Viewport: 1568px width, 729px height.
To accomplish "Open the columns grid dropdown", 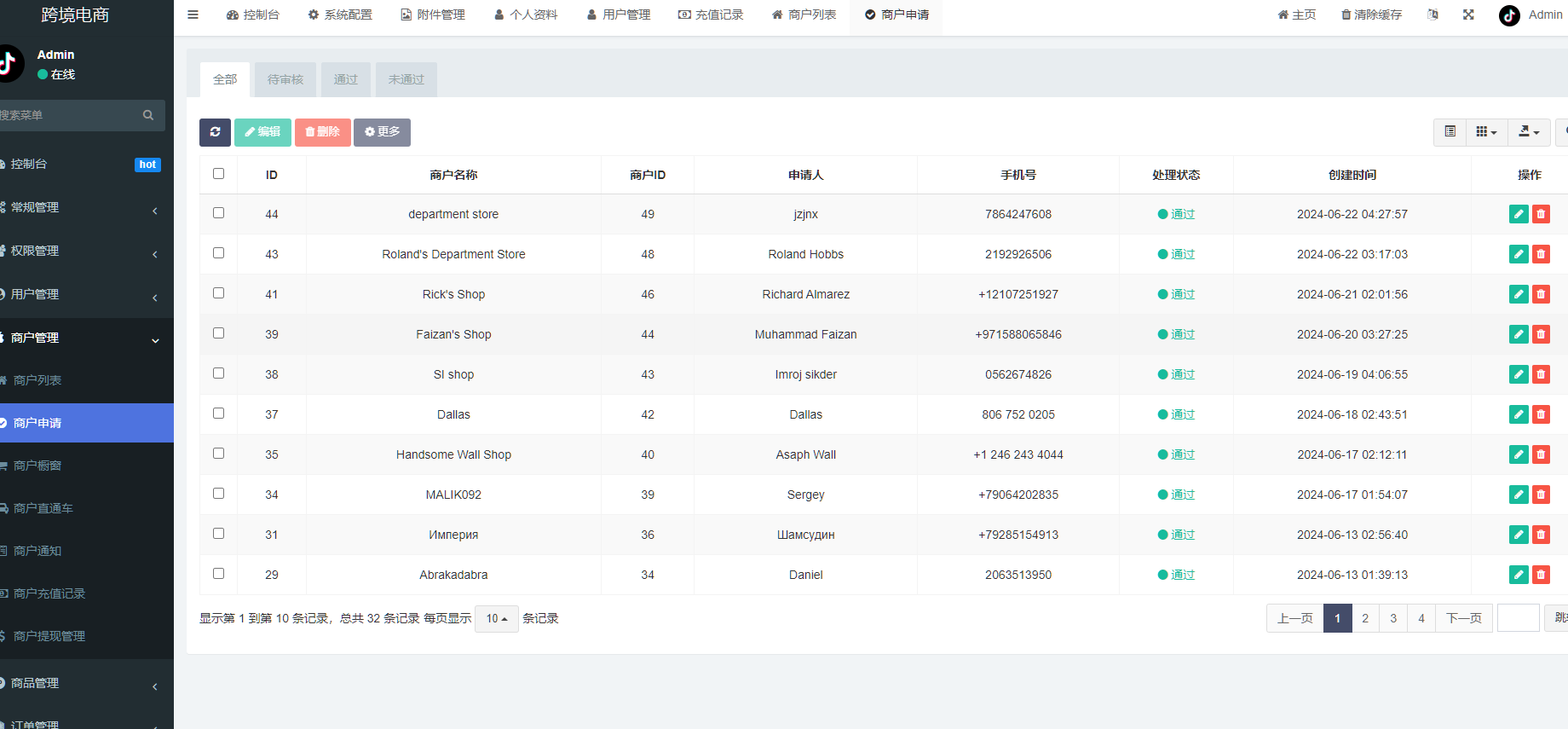I will click(x=1486, y=132).
